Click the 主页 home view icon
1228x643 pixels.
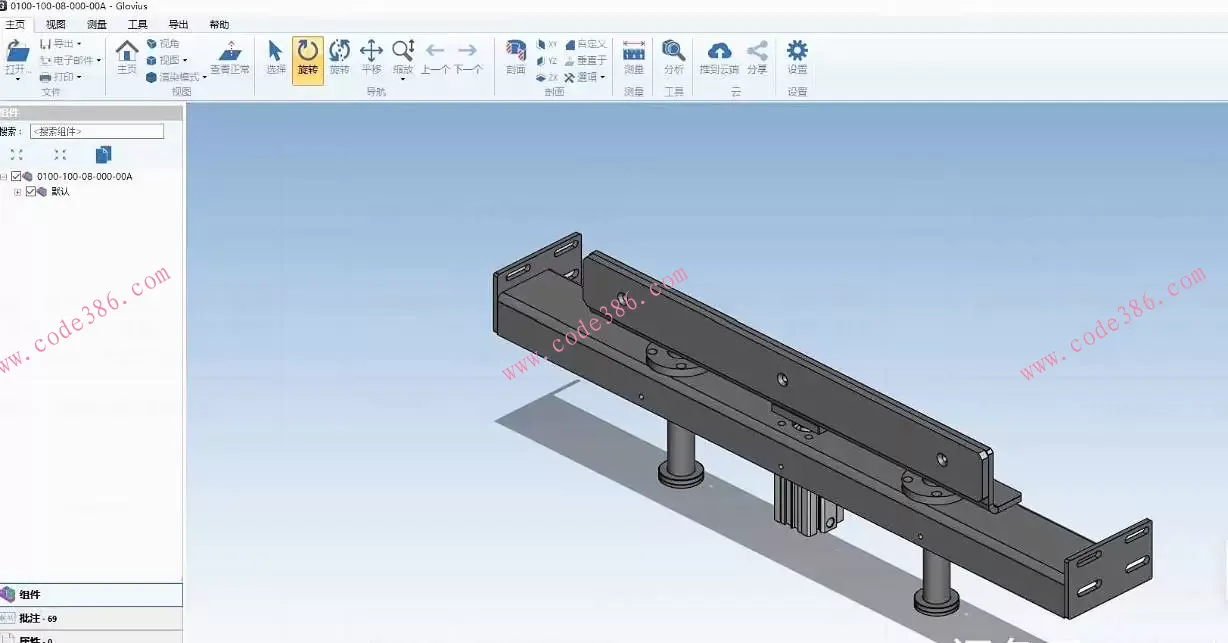tap(127, 58)
